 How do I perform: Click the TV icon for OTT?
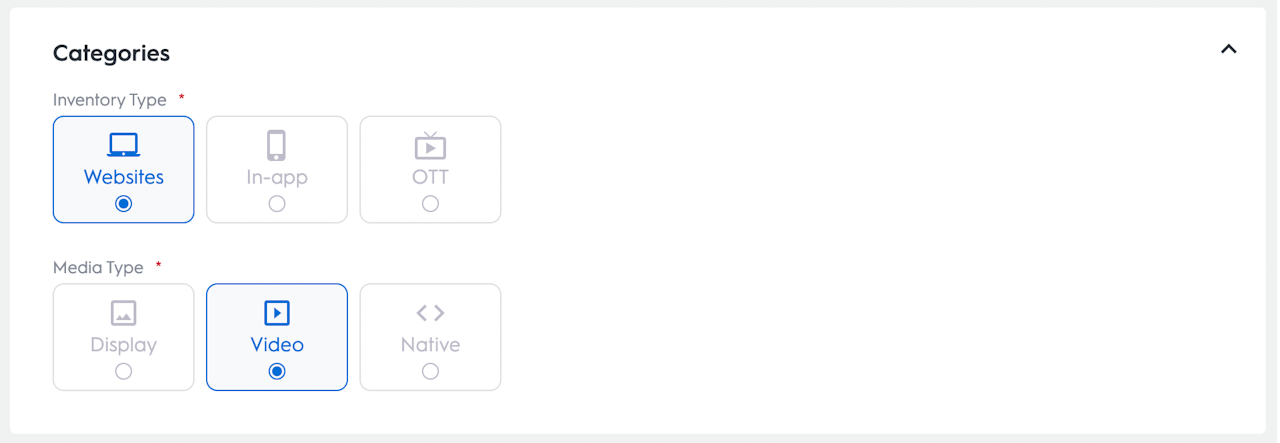coord(430,146)
